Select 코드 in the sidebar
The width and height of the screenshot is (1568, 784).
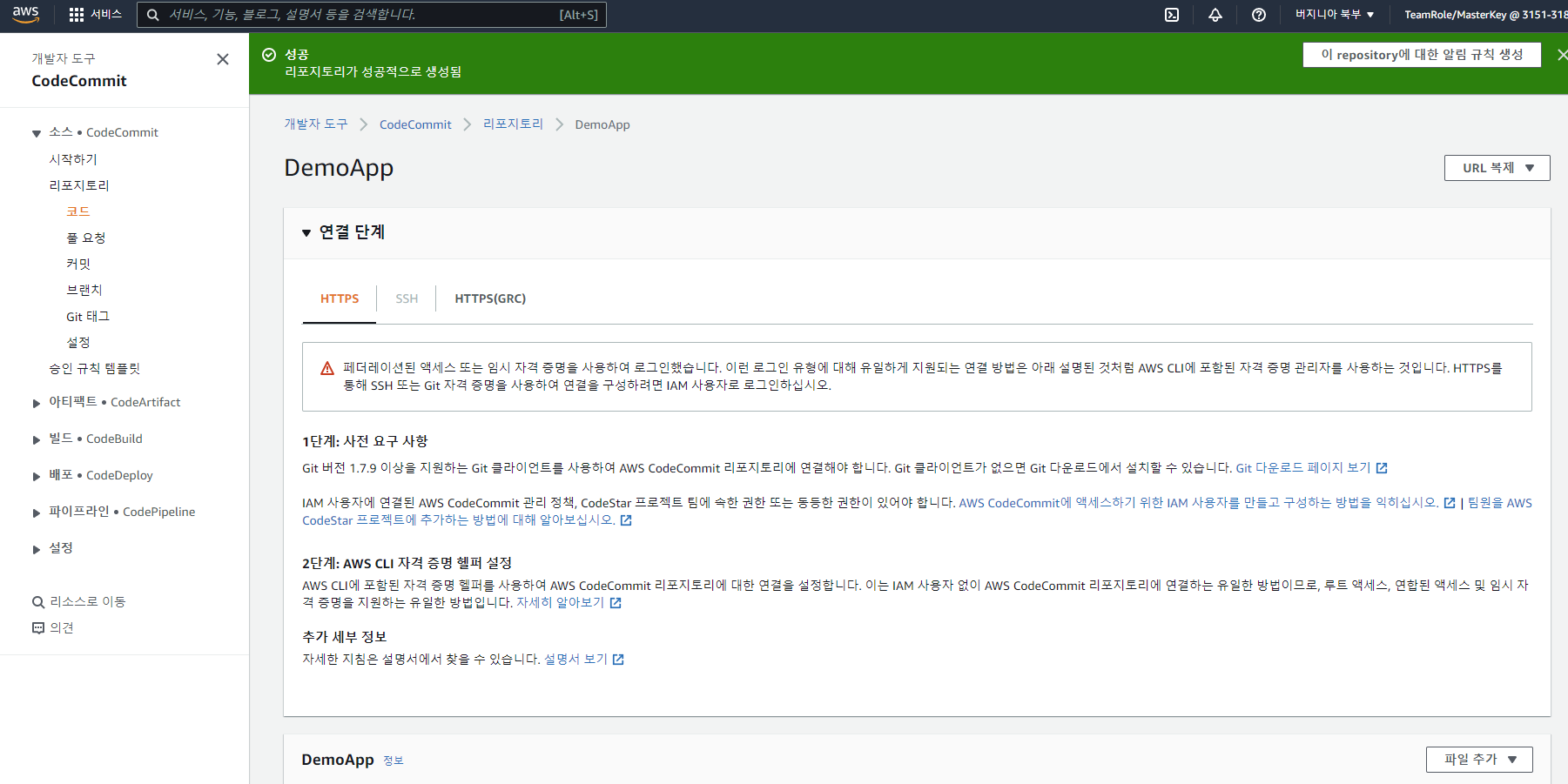coord(78,211)
